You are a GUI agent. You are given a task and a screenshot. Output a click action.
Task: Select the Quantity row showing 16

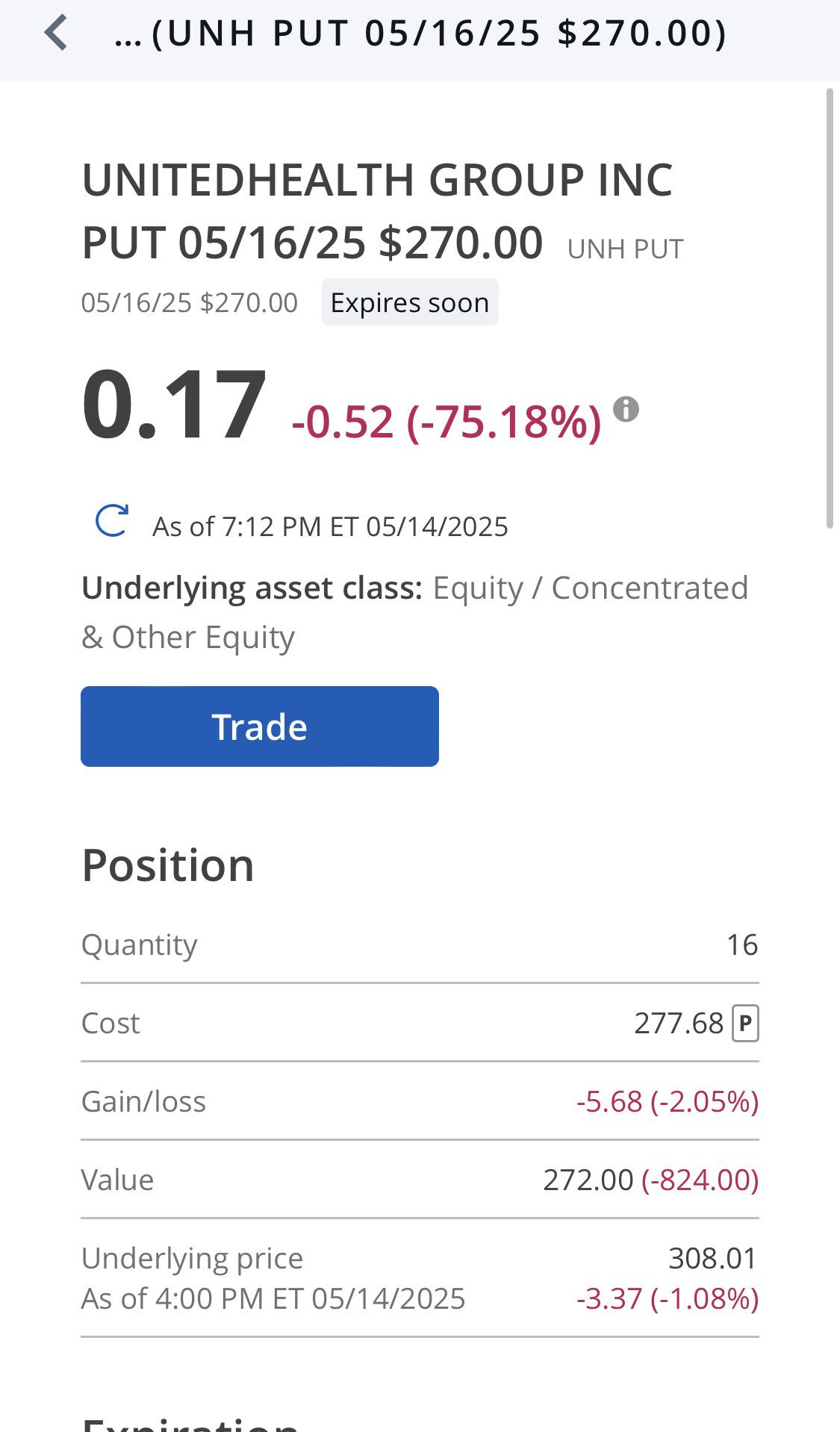coord(420,944)
